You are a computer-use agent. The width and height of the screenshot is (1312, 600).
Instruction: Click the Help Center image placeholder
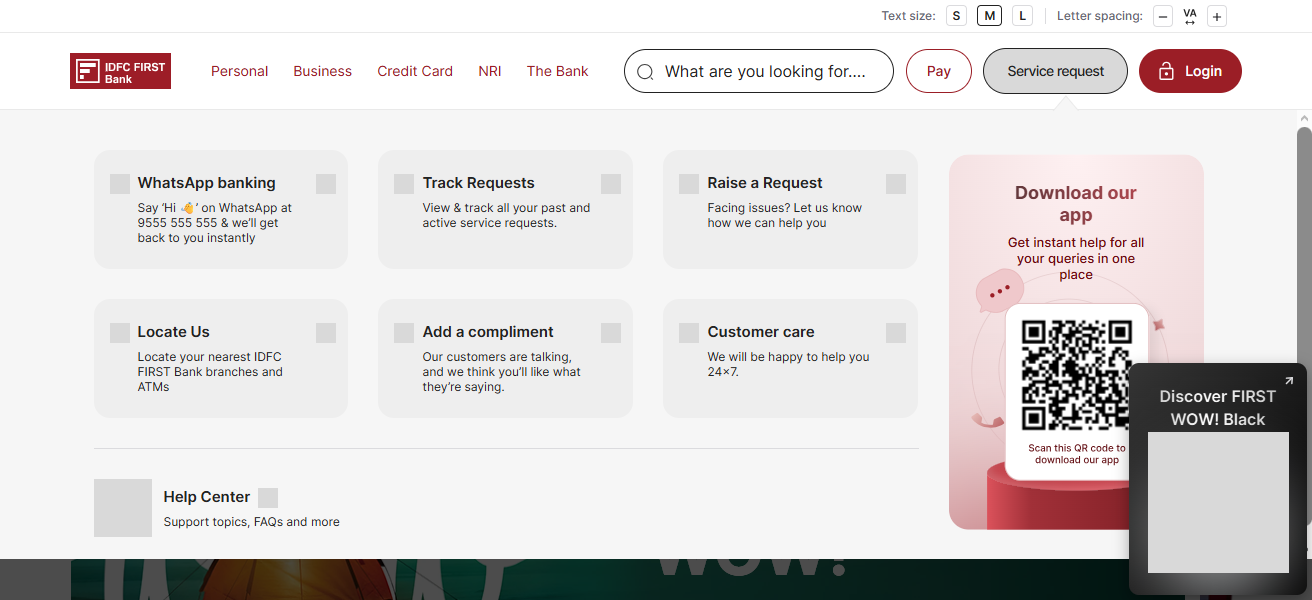click(123, 508)
